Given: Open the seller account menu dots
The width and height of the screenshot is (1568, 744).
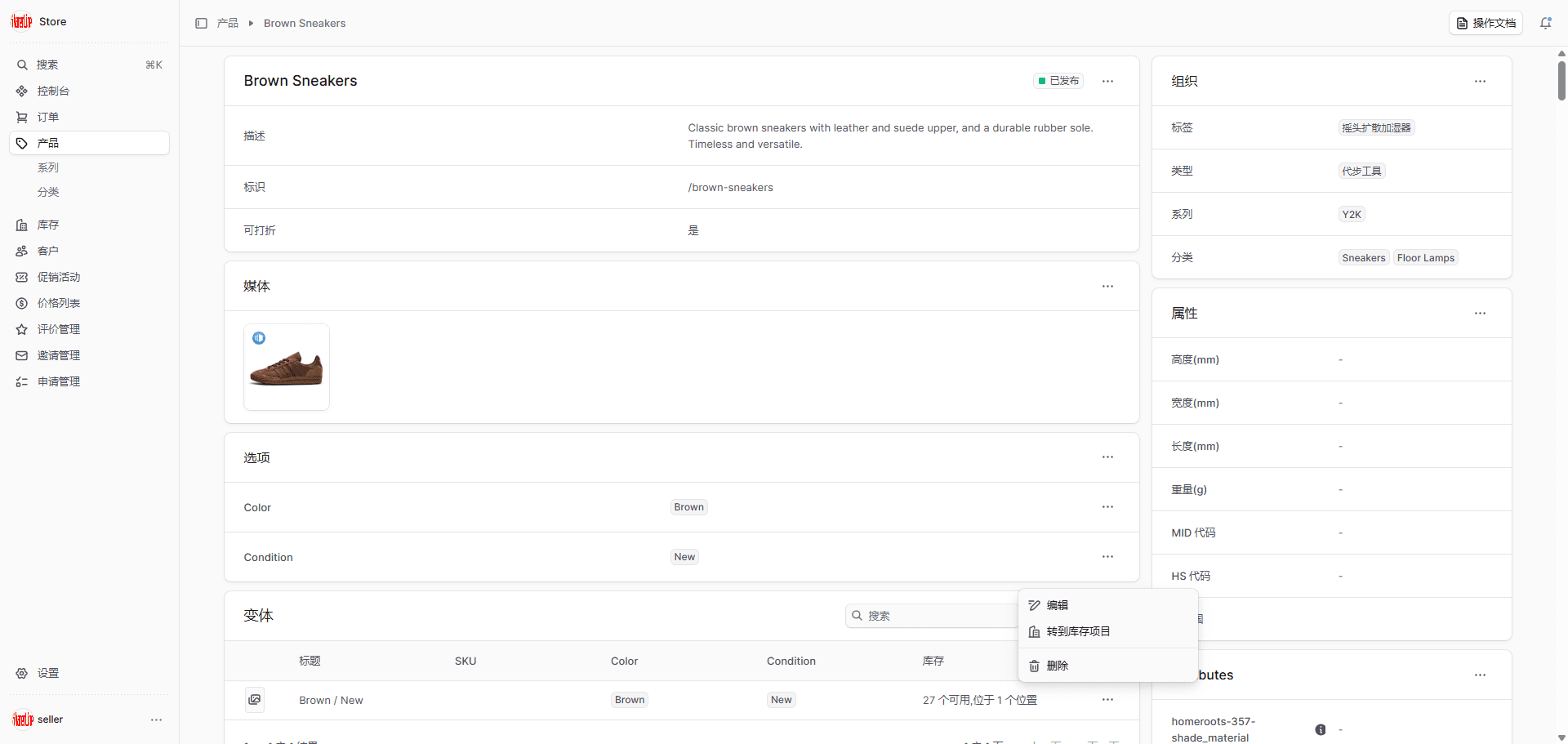Looking at the screenshot, I should pos(156,719).
